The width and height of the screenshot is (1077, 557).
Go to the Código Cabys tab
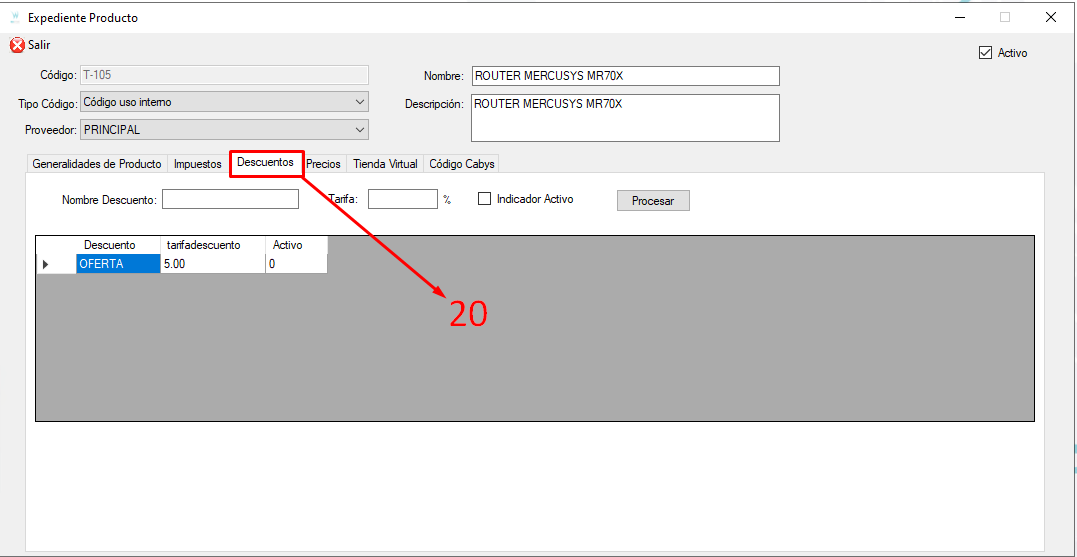coord(462,164)
